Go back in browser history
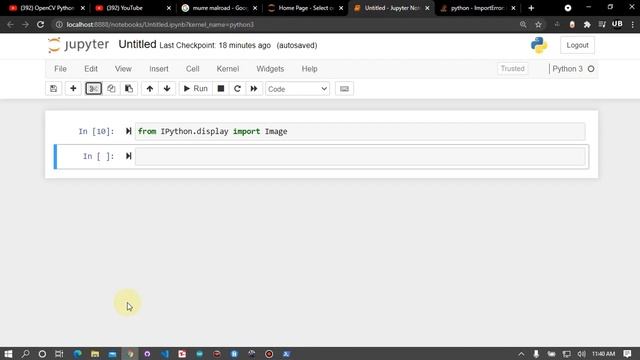Screen dimensions: 640x360 click(x=10, y=24)
